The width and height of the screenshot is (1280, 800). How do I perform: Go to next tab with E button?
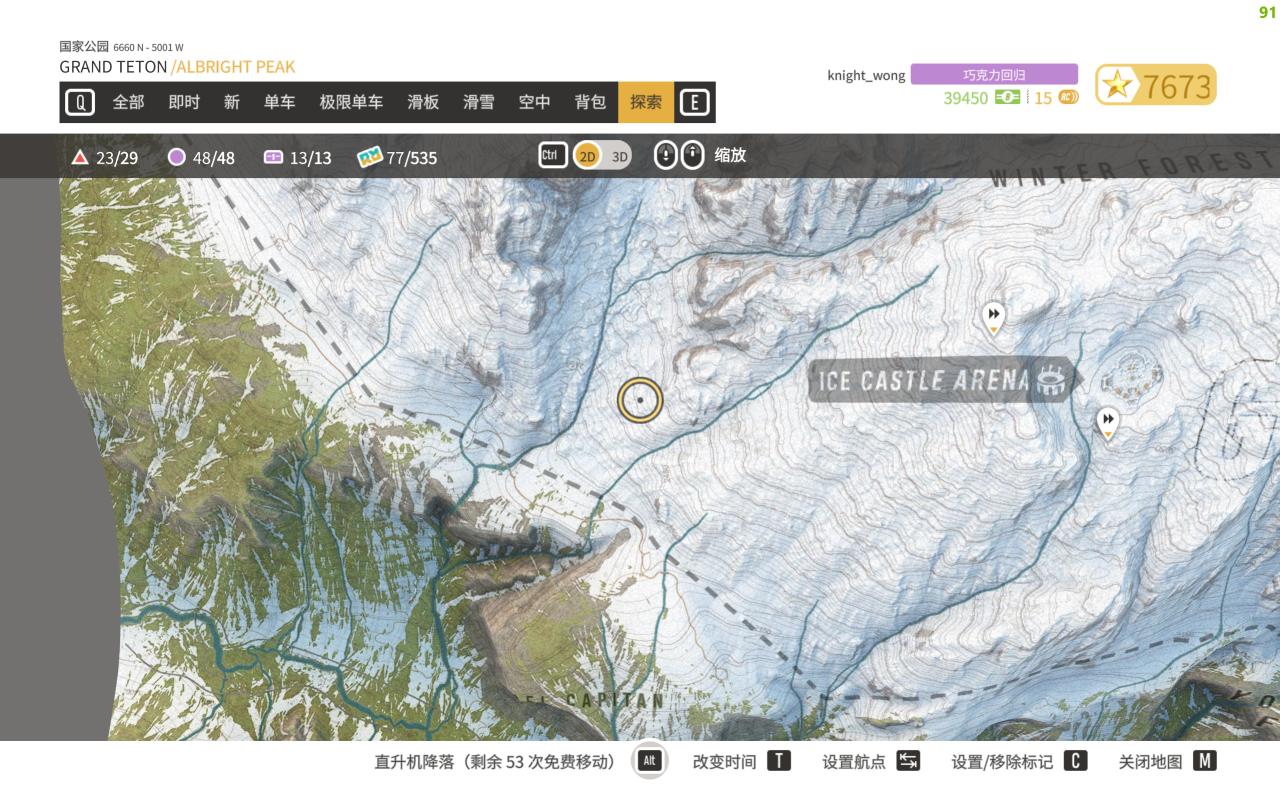pos(694,102)
